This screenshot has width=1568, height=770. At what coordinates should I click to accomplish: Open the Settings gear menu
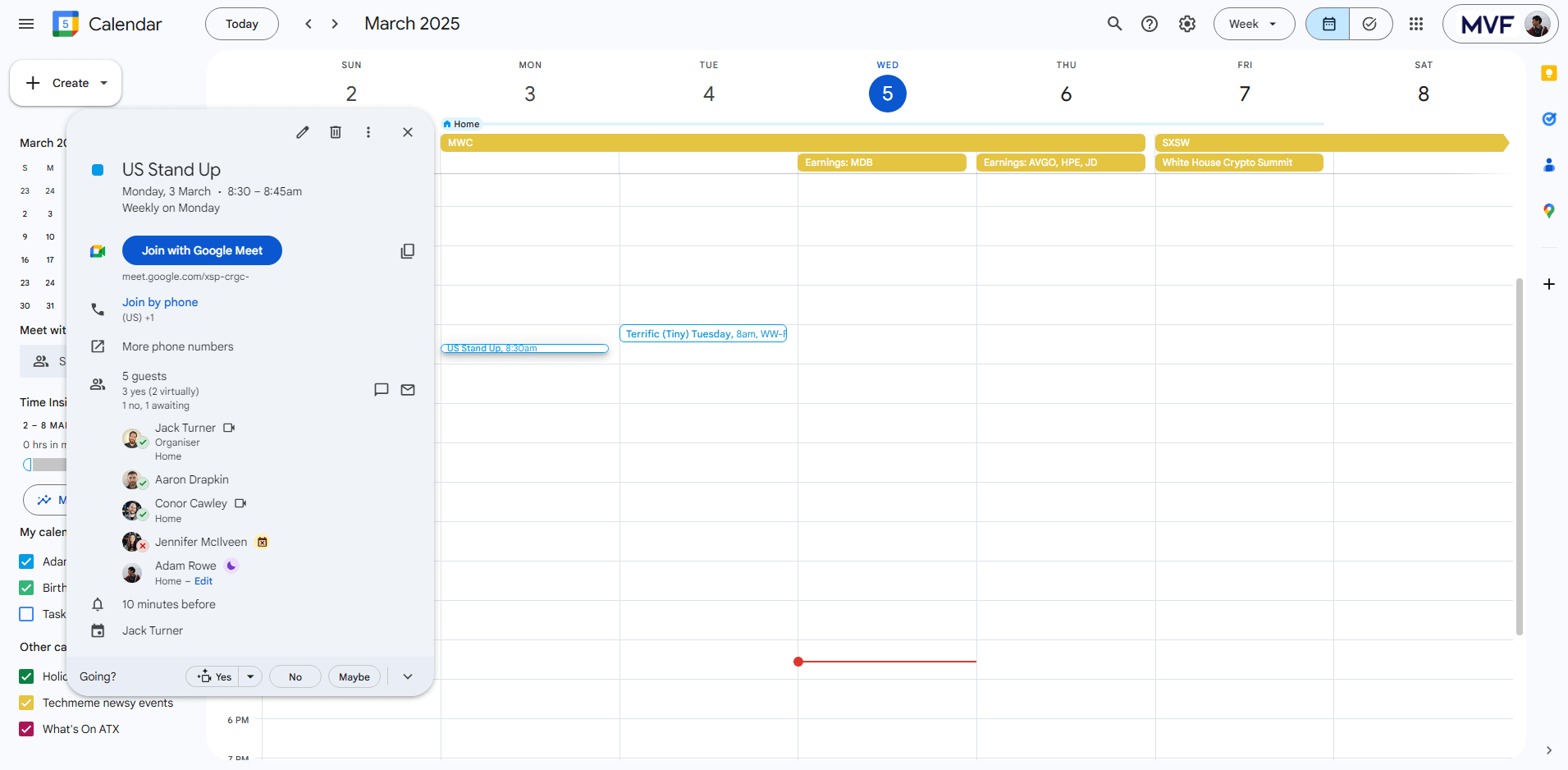[x=1187, y=24]
